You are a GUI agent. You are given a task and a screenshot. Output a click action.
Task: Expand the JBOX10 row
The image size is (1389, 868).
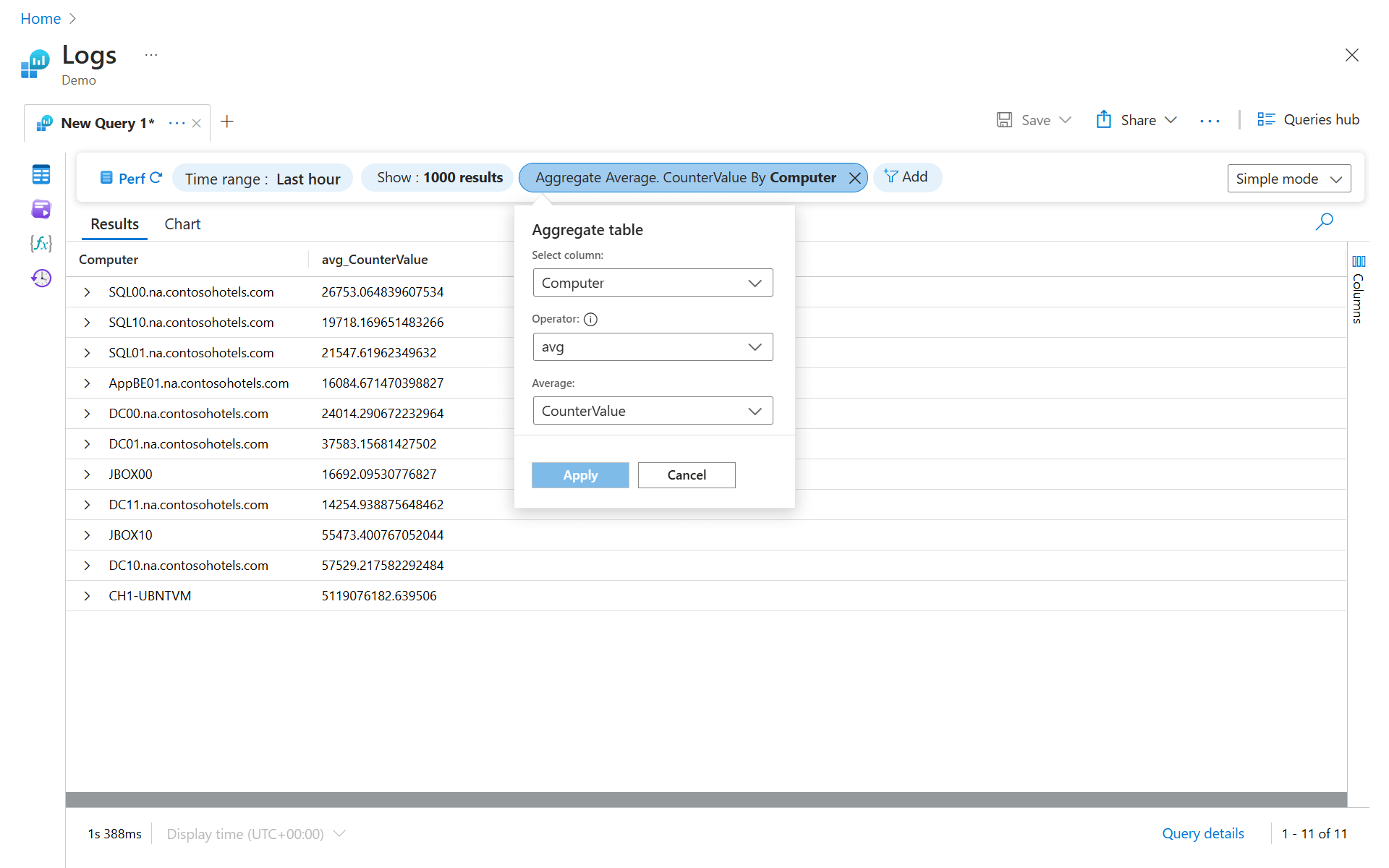[x=87, y=535]
